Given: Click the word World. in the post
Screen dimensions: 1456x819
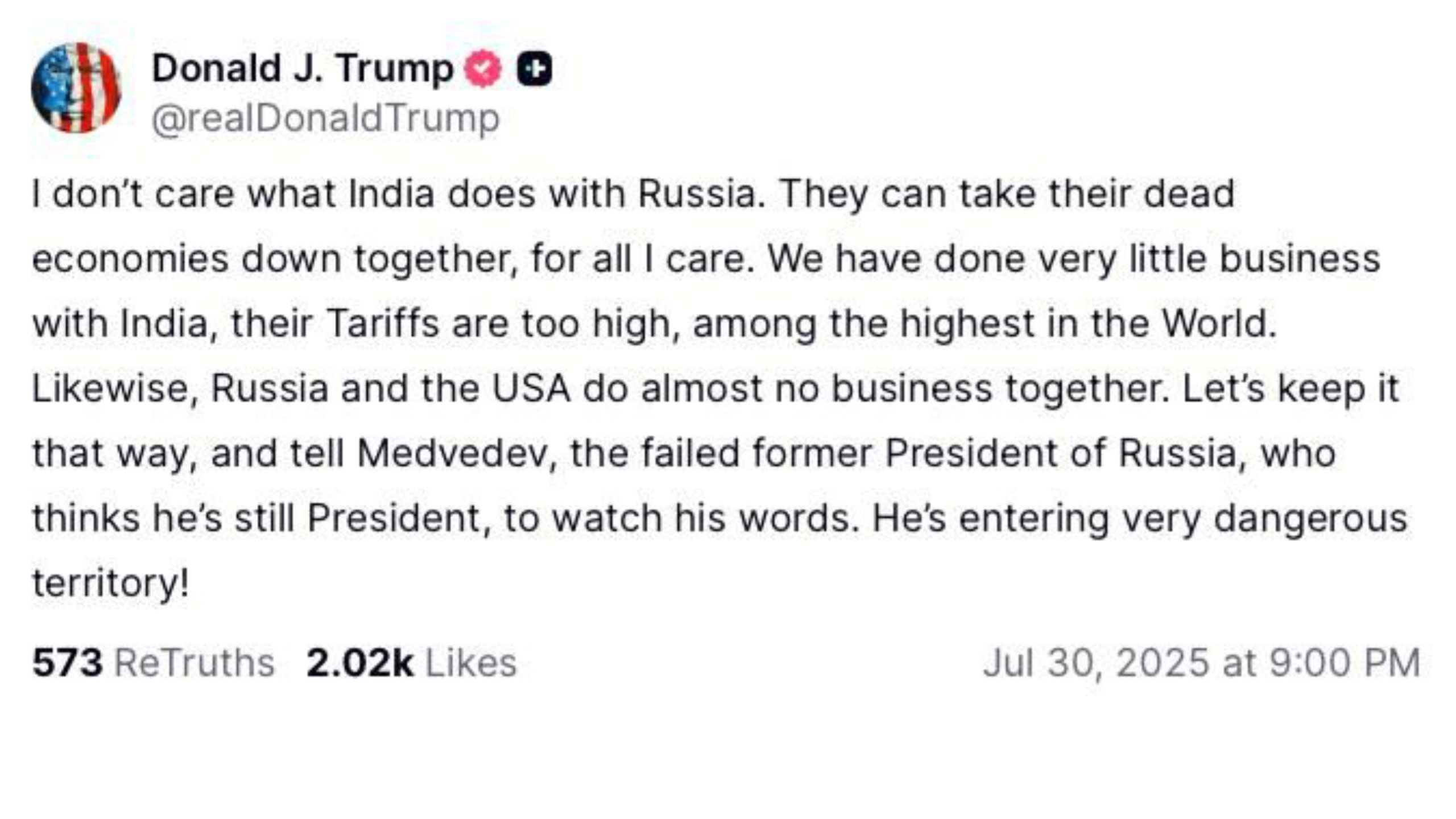Looking at the screenshot, I should [1219, 324].
